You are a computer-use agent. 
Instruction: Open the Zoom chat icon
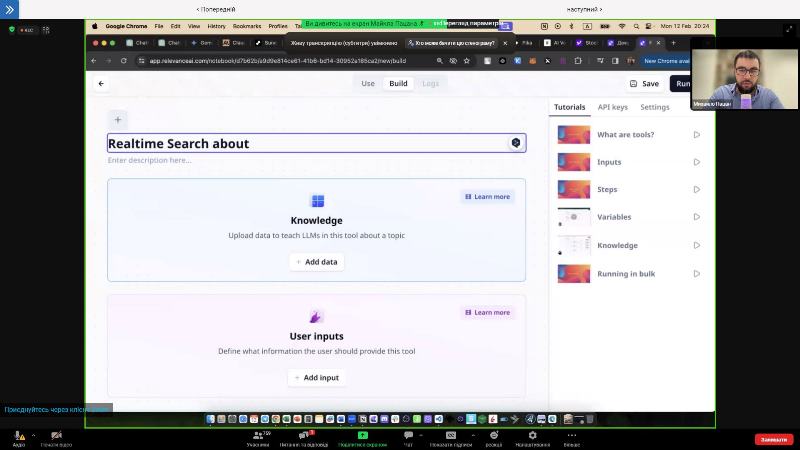(x=408, y=436)
